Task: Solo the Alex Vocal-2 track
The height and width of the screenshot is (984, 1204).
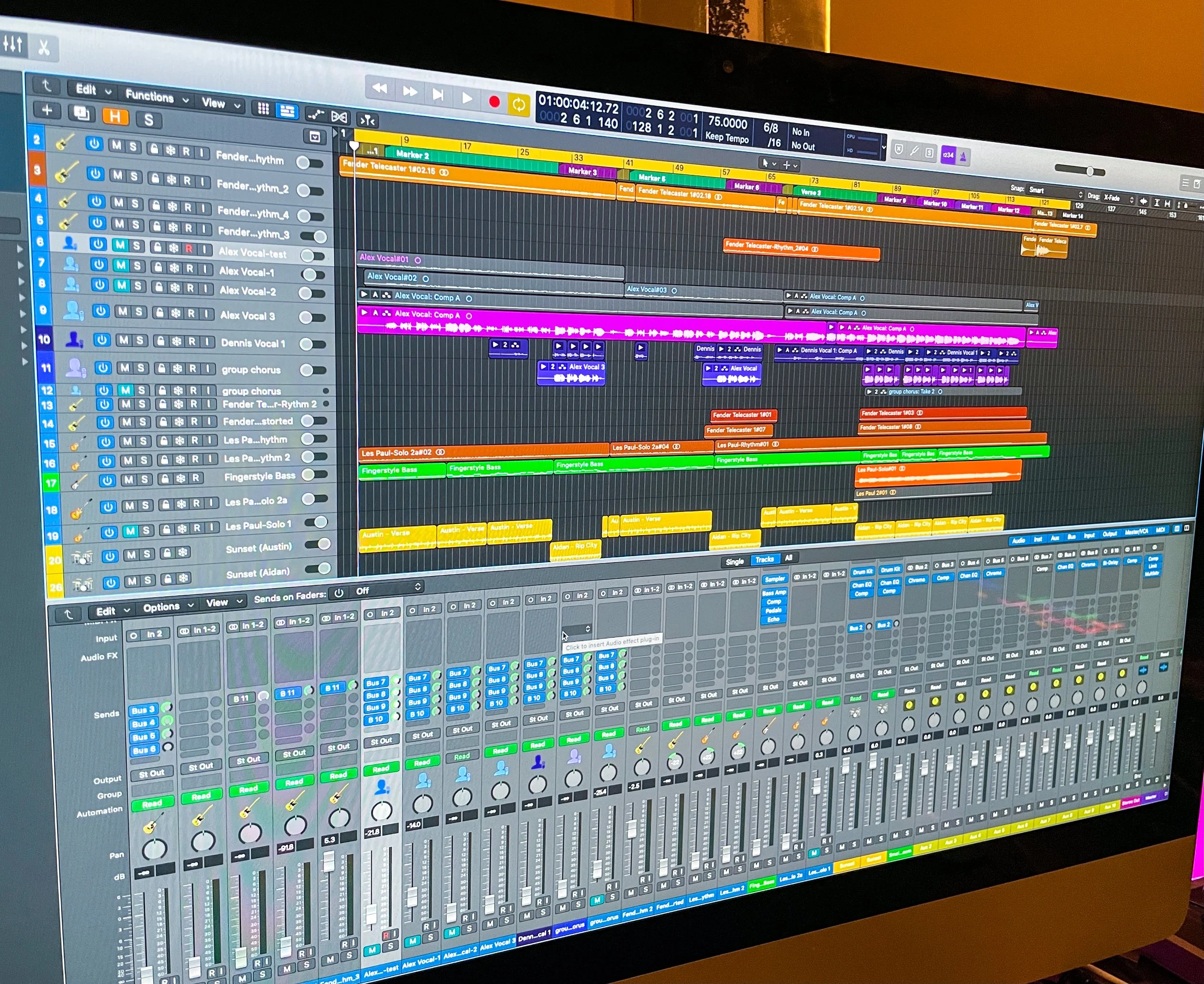Action: (x=138, y=286)
